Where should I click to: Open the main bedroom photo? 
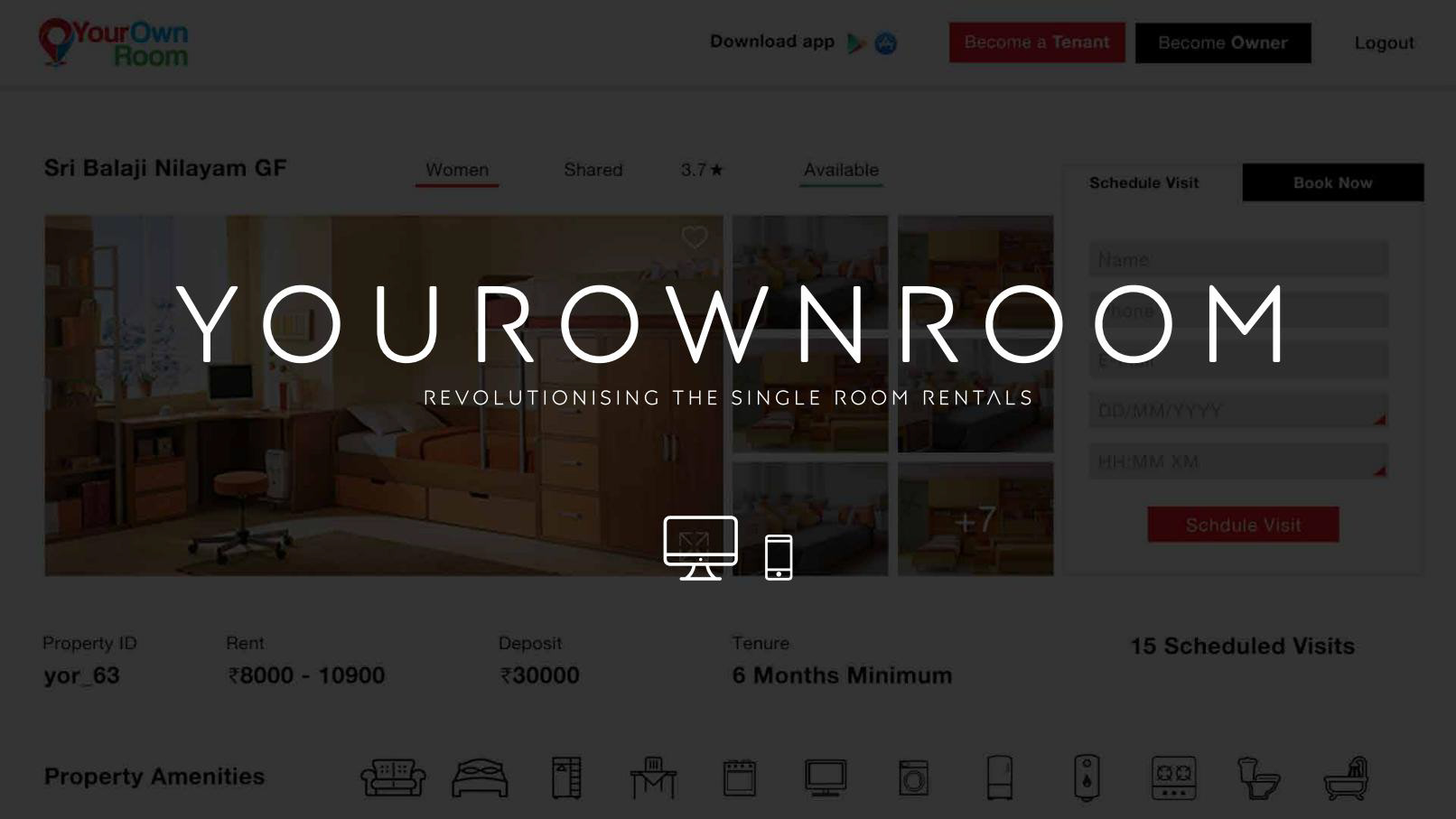[x=384, y=396]
